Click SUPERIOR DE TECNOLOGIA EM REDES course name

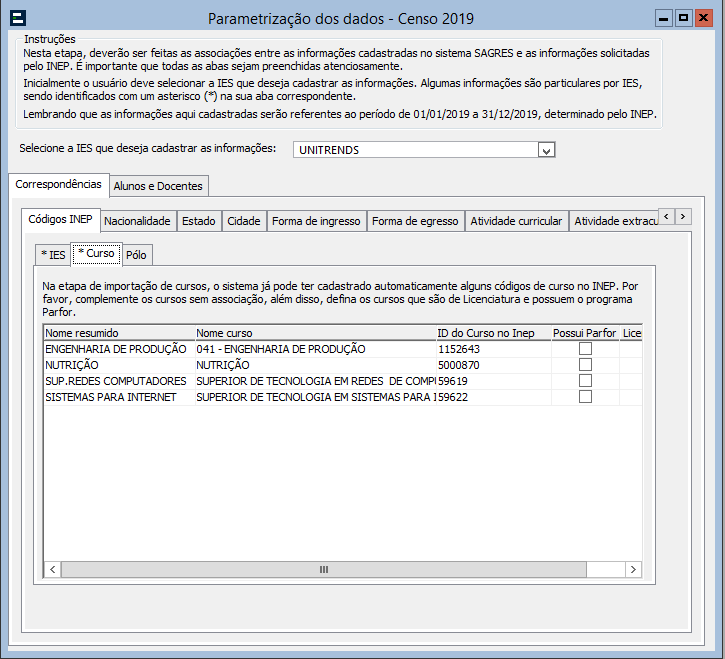pyautogui.click(x=316, y=381)
